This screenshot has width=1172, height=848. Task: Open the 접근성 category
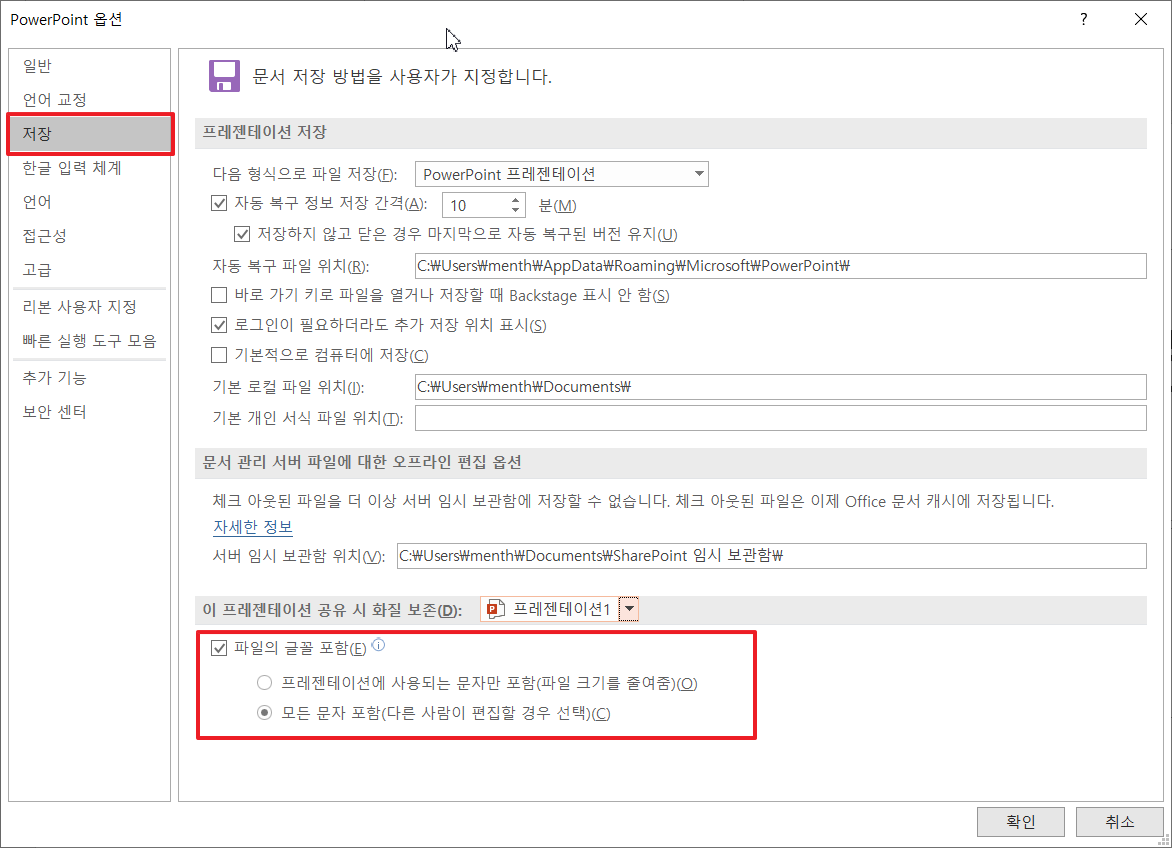pos(90,235)
